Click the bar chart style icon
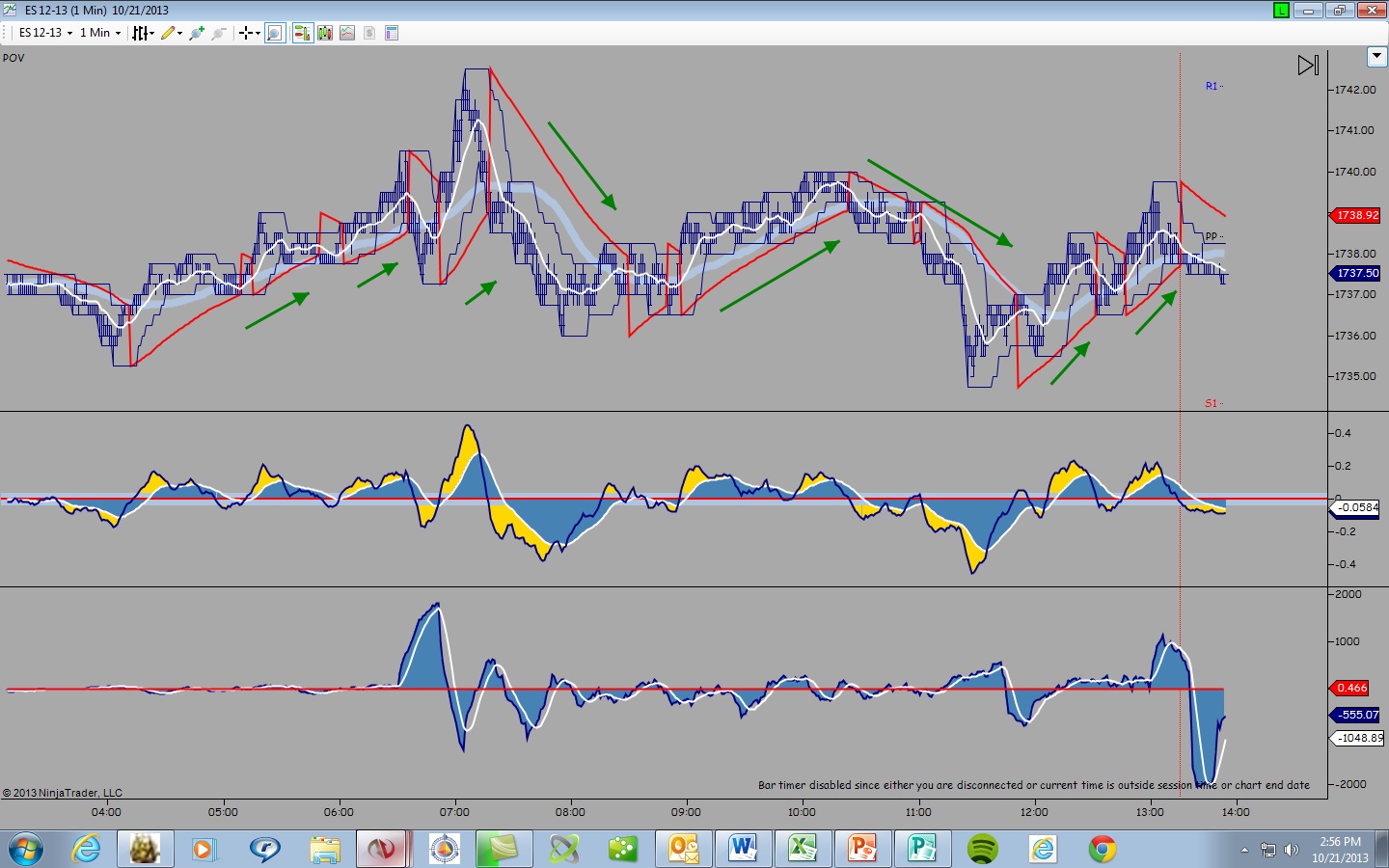 tap(139, 33)
